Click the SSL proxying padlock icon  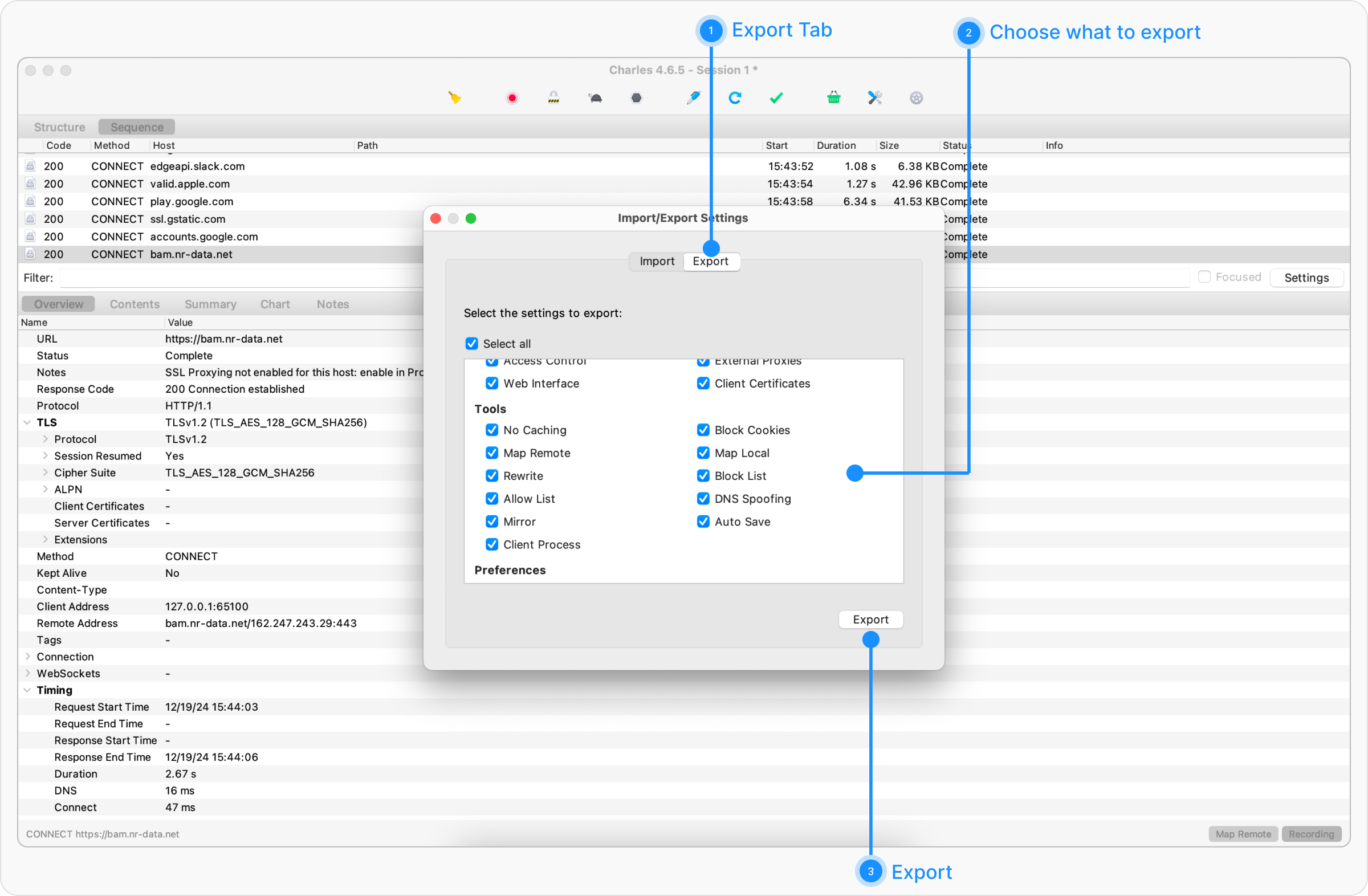click(553, 97)
